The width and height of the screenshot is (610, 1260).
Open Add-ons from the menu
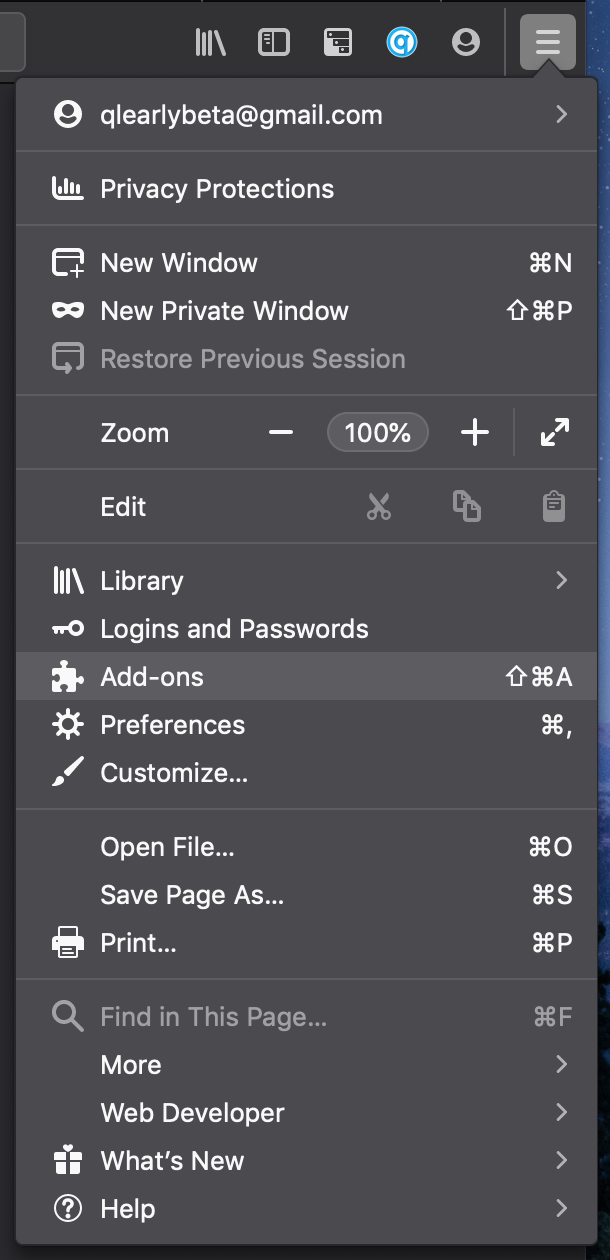click(307, 677)
